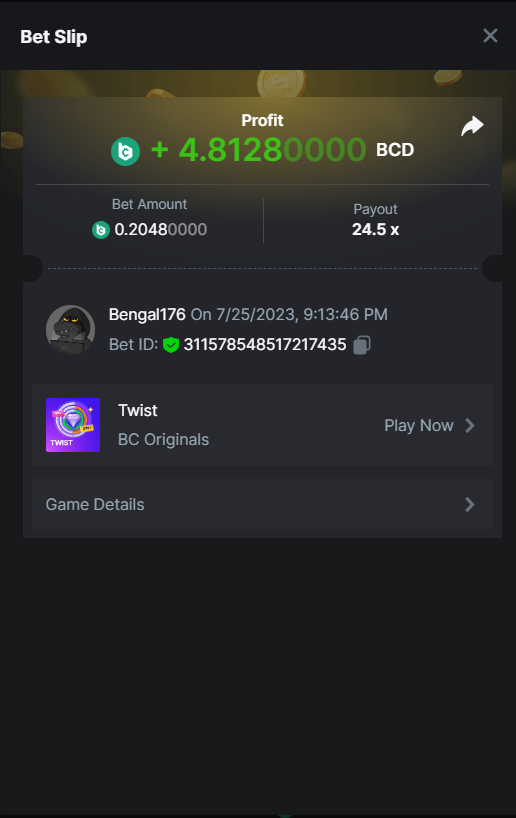The image size is (516, 818).
Task: Click the BC Originals label
Action: 163,440
